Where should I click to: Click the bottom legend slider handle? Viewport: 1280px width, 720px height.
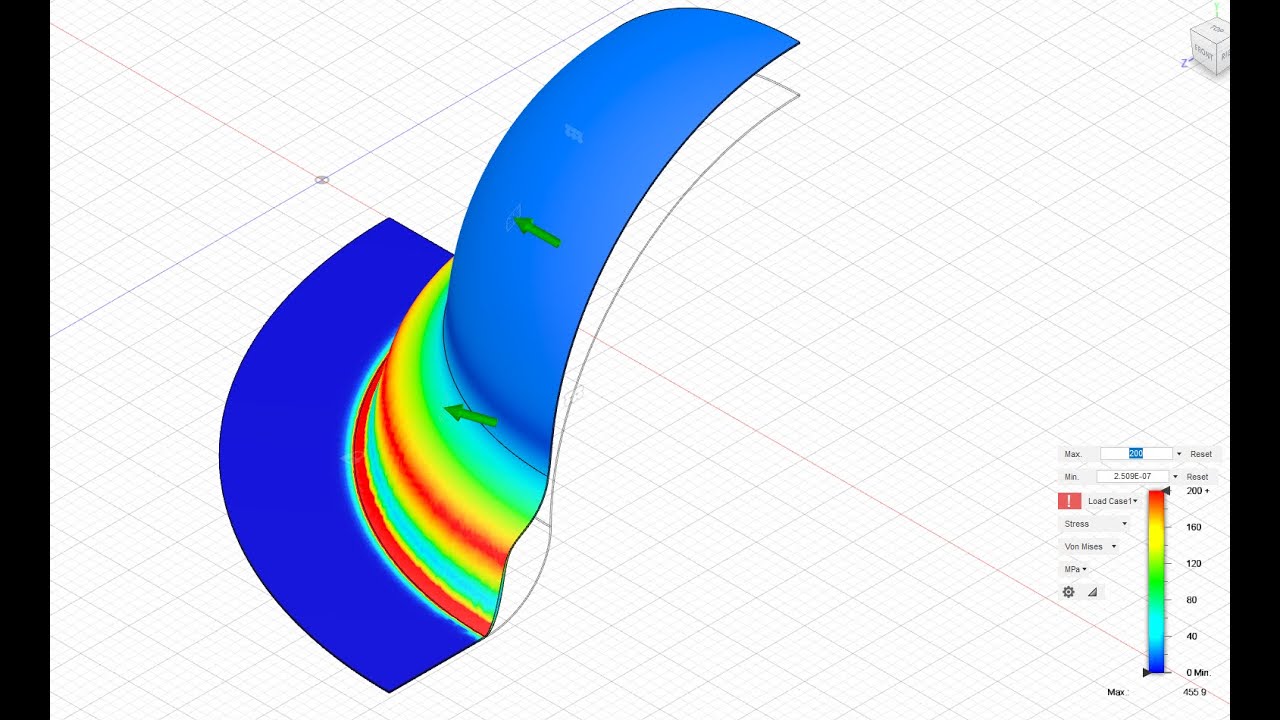pyautogui.click(x=1147, y=672)
